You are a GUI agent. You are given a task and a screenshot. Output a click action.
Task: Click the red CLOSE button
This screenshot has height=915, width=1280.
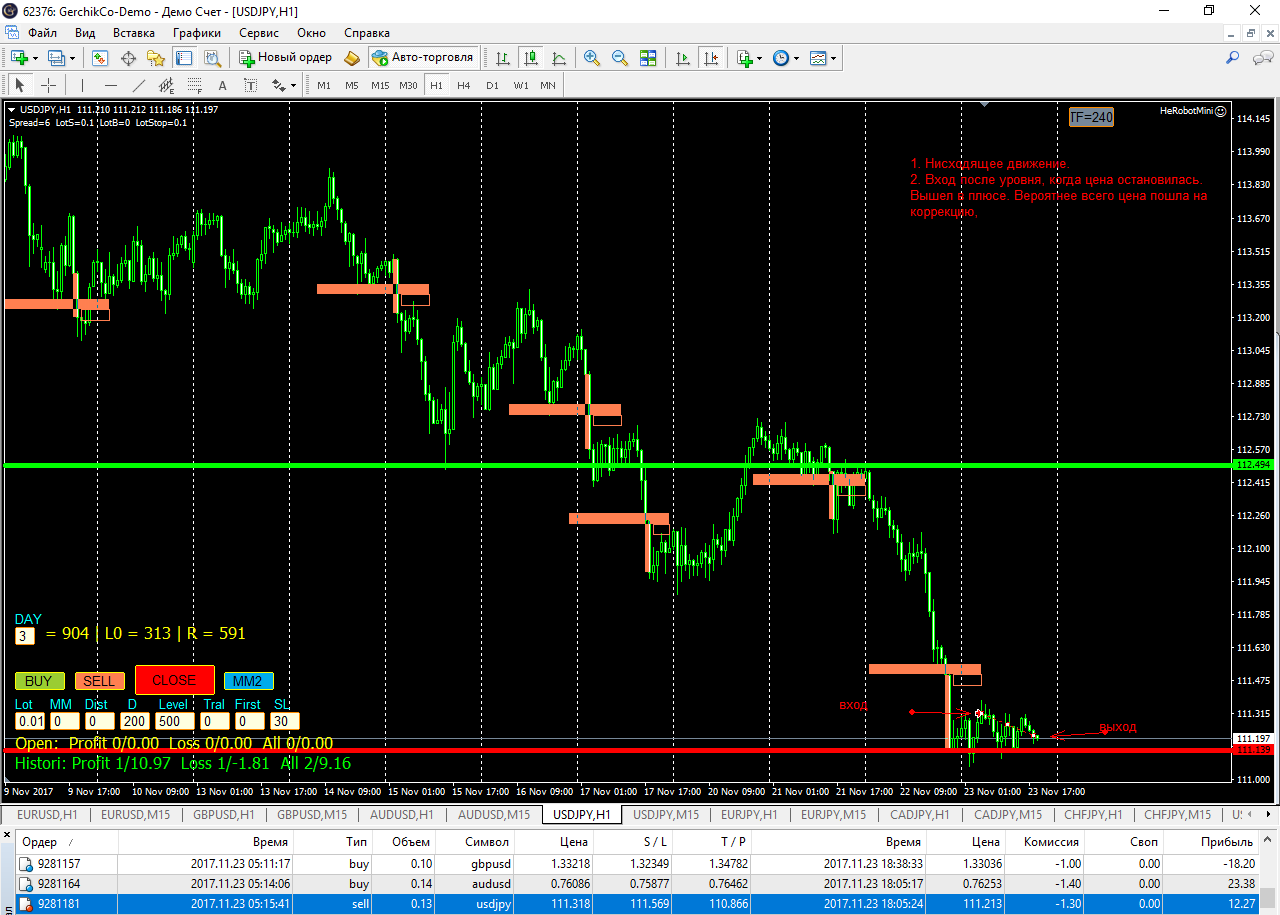coord(174,680)
